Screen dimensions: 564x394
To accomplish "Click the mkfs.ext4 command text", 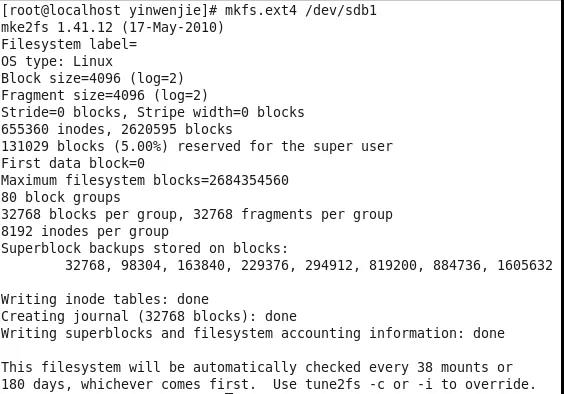I will pyautogui.click(x=261, y=10).
